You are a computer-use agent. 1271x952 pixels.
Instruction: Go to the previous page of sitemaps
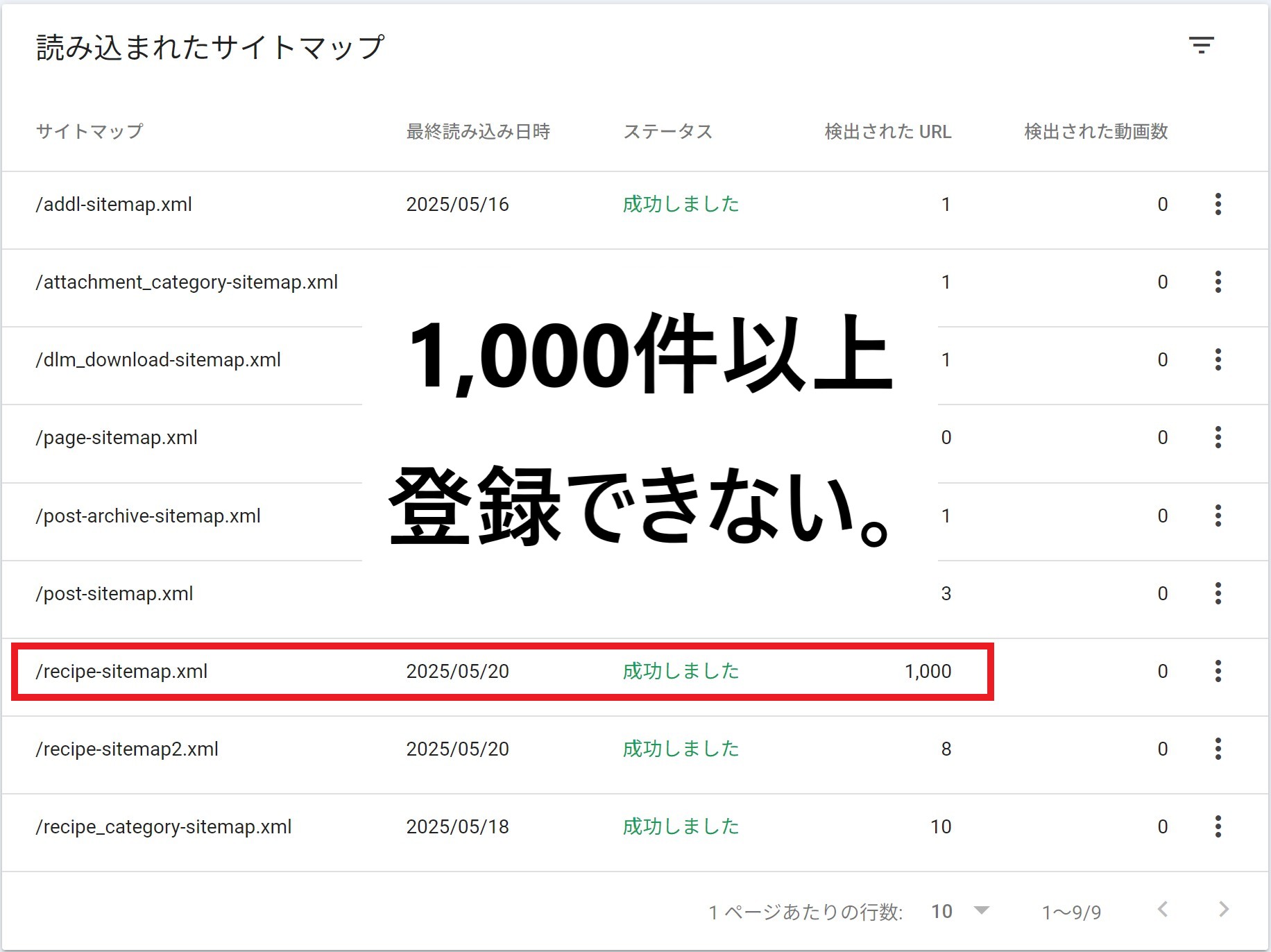click(x=1163, y=910)
